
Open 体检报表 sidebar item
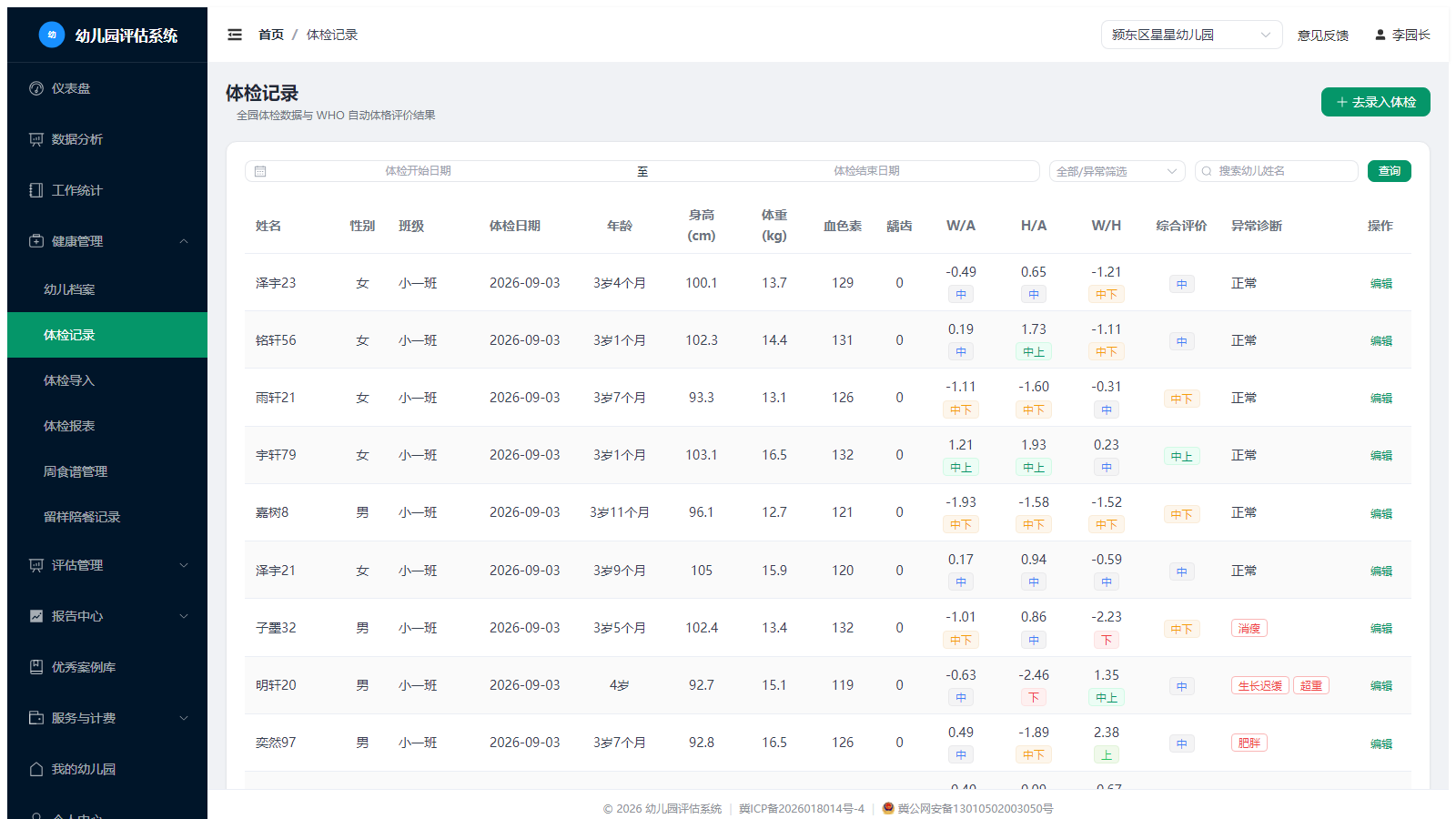[x=107, y=426]
